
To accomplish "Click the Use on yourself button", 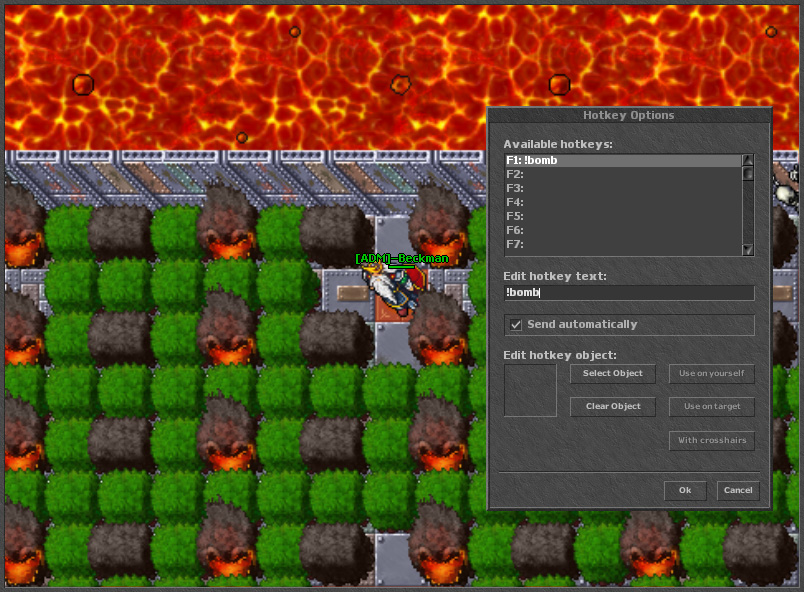I will (x=711, y=373).
